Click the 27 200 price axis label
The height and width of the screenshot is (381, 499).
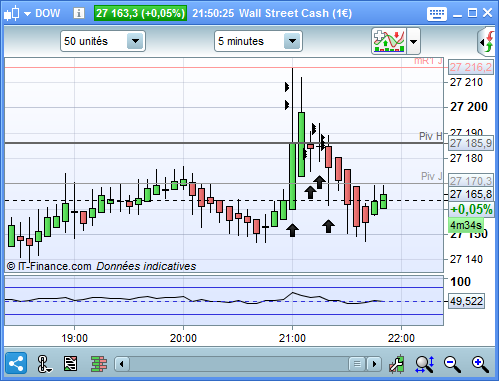click(x=469, y=107)
